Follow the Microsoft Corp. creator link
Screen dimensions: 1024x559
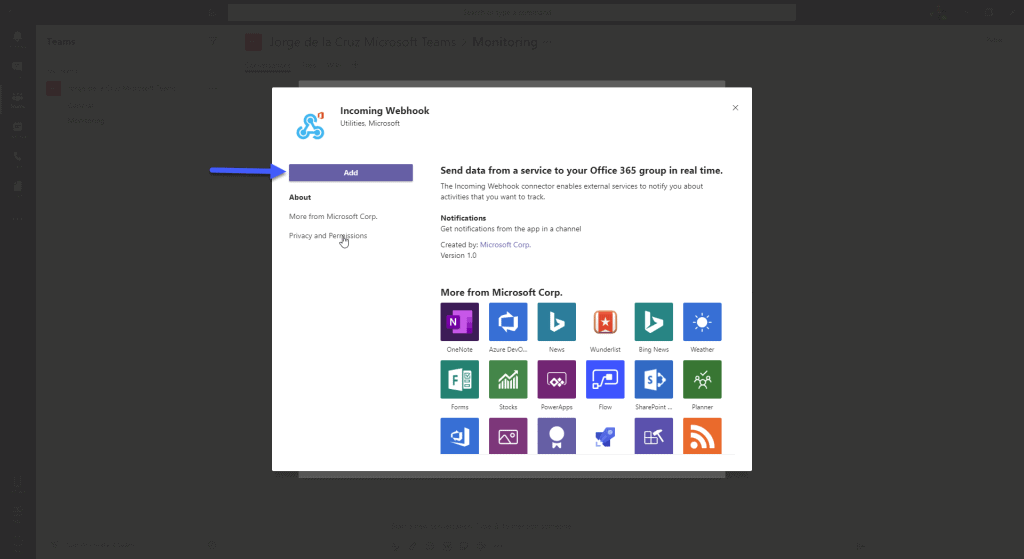(x=505, y=245)
